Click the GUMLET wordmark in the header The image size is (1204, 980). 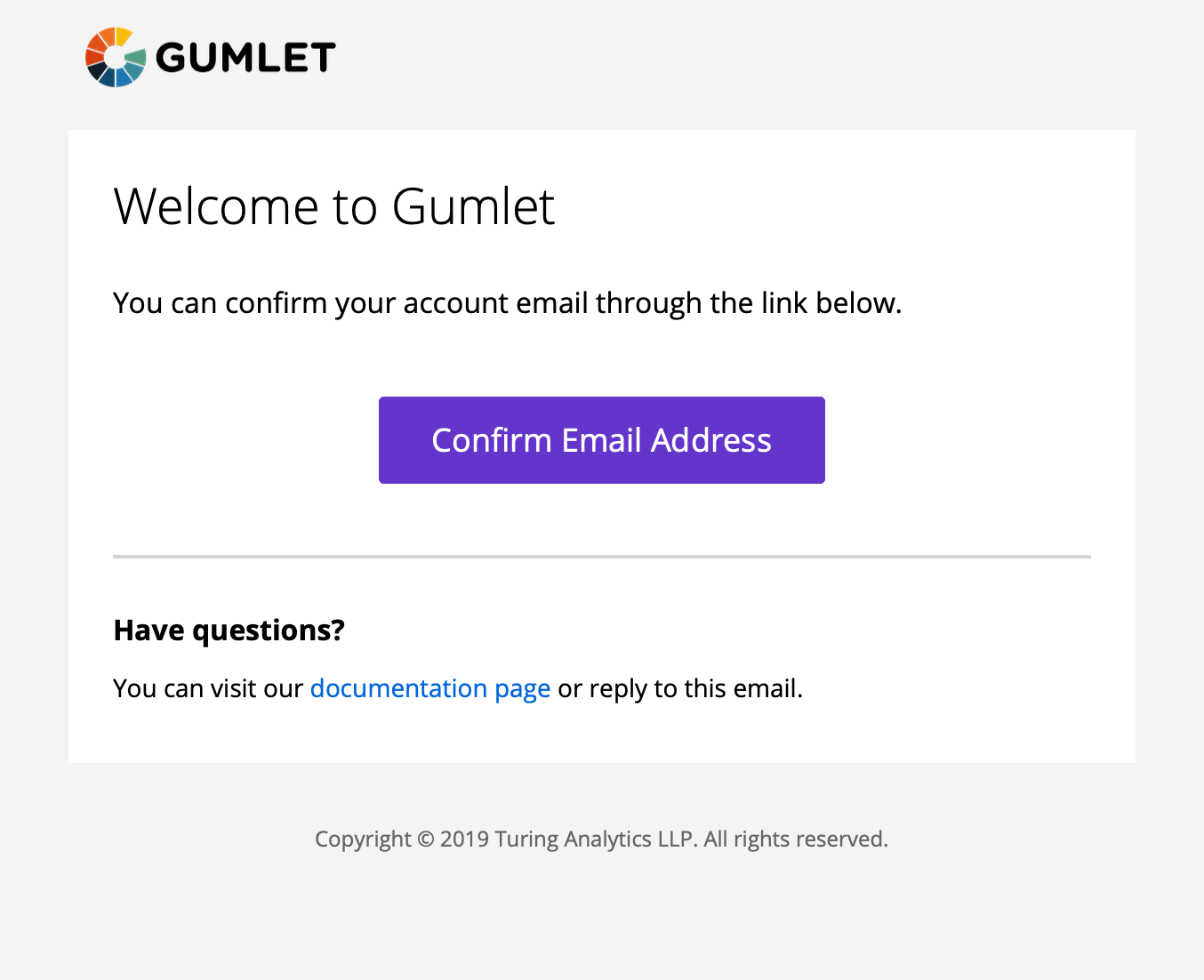[x=245, y=58]
